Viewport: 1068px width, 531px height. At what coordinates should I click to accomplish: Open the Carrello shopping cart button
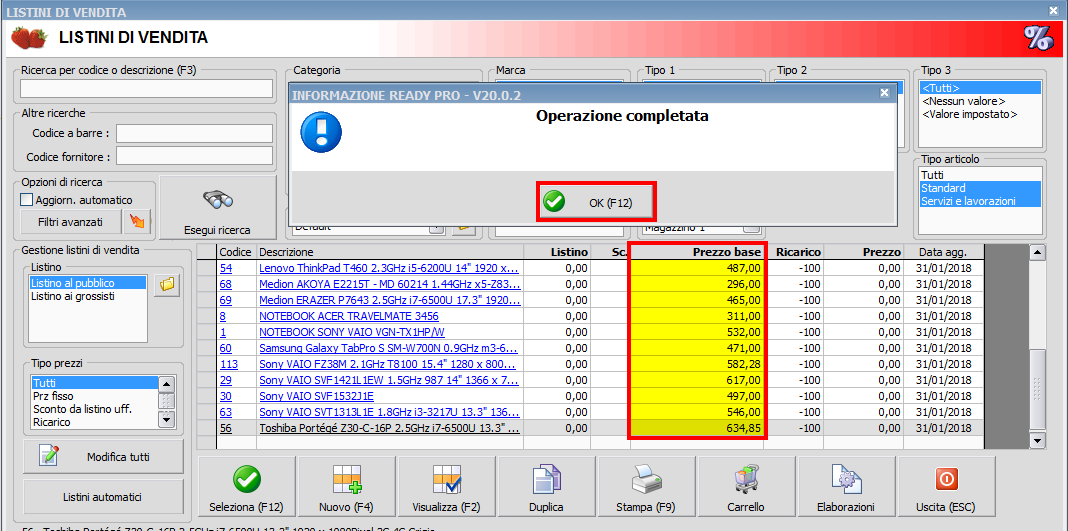click(747, 487)
